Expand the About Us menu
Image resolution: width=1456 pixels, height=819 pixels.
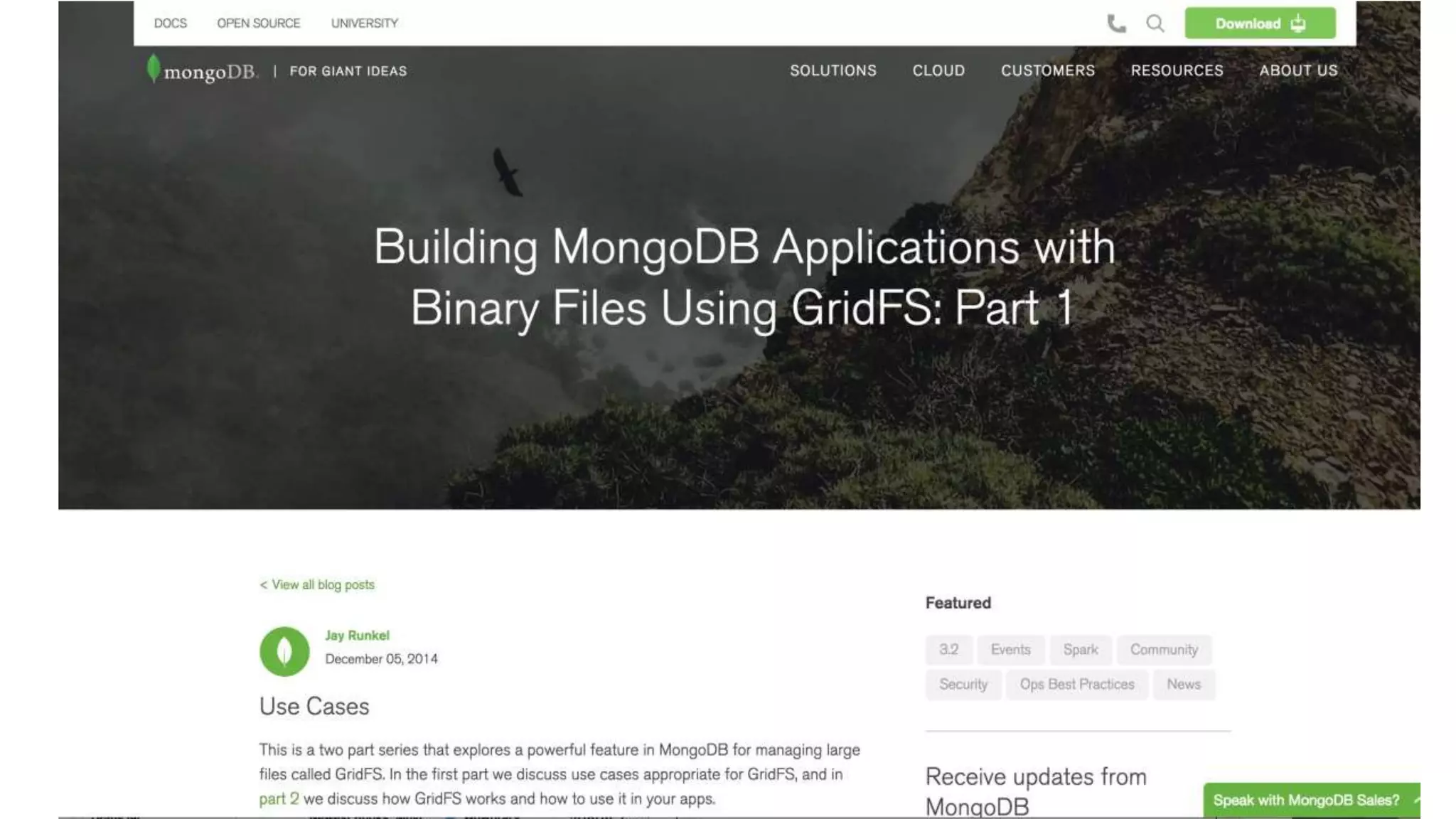click(x=1298, y=70)
